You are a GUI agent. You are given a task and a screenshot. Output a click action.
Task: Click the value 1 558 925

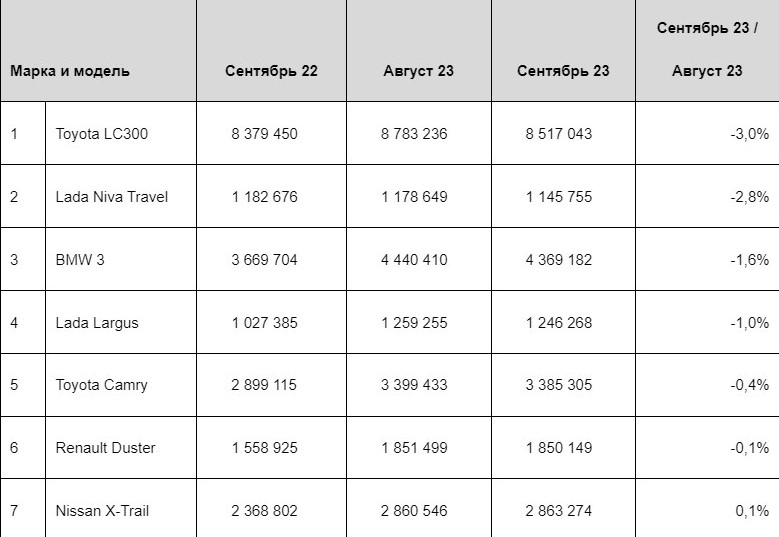tap(264, 448)
